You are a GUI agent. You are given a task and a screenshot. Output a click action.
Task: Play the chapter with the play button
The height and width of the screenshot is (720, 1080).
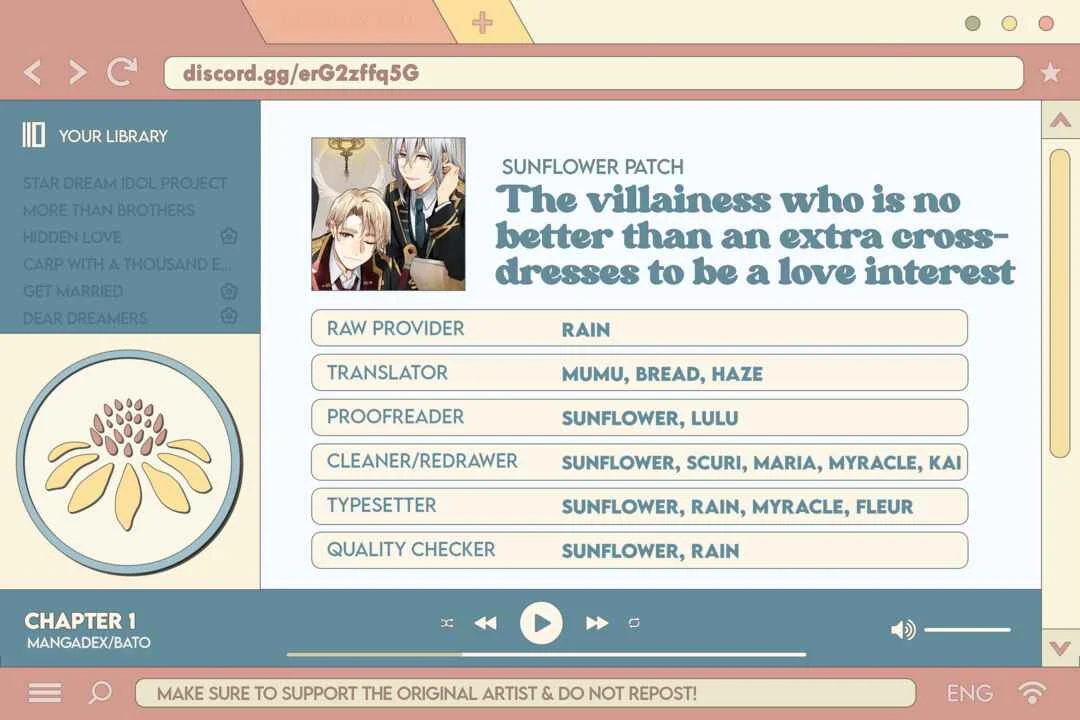click(541, 623)
